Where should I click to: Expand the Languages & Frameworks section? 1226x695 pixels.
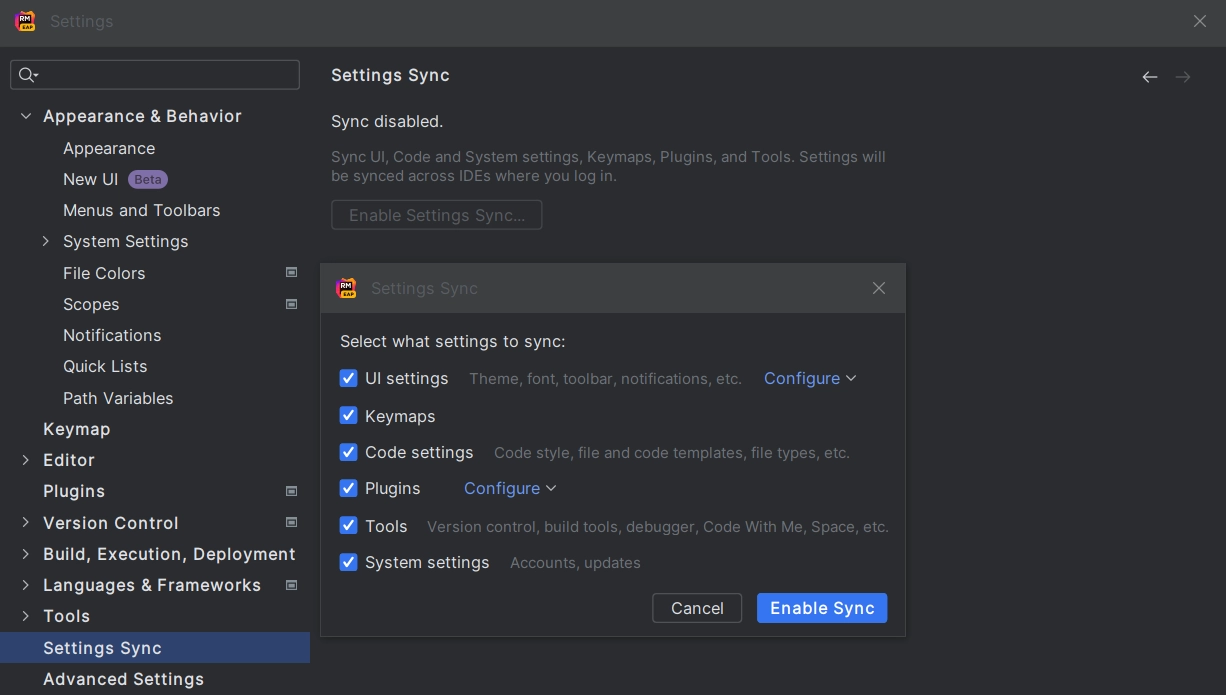(26, 585)
